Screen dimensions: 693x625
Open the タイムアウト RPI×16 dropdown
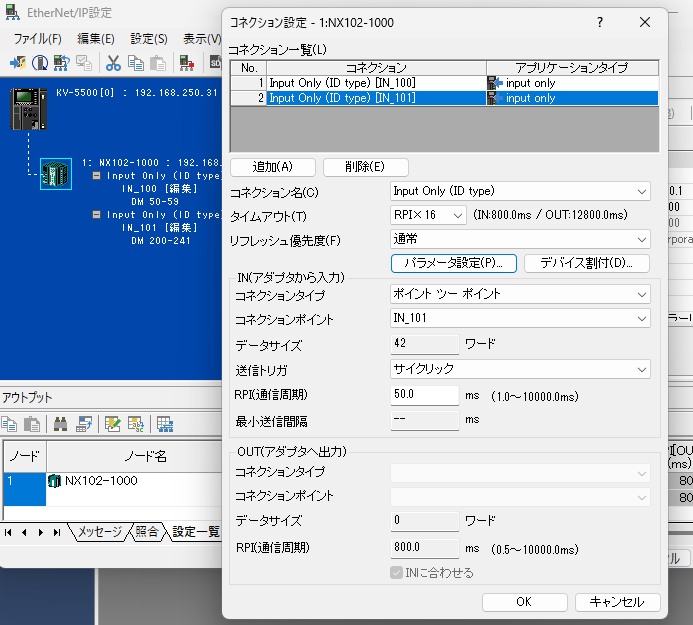pos(428,215)
